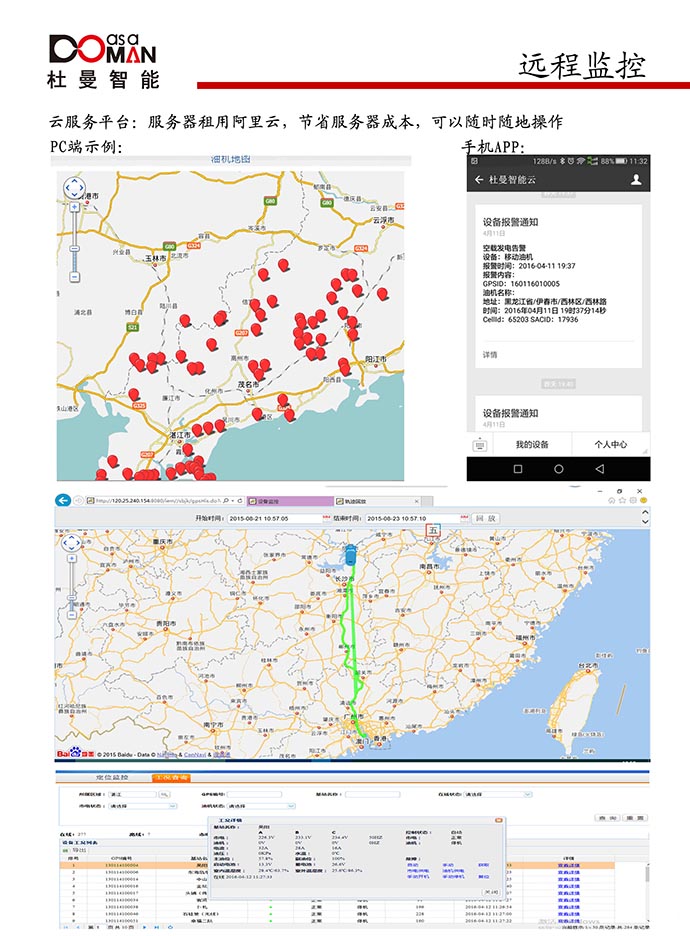Click the blue vehicle marker on track map
690x936 pixels.
point(351,555)
